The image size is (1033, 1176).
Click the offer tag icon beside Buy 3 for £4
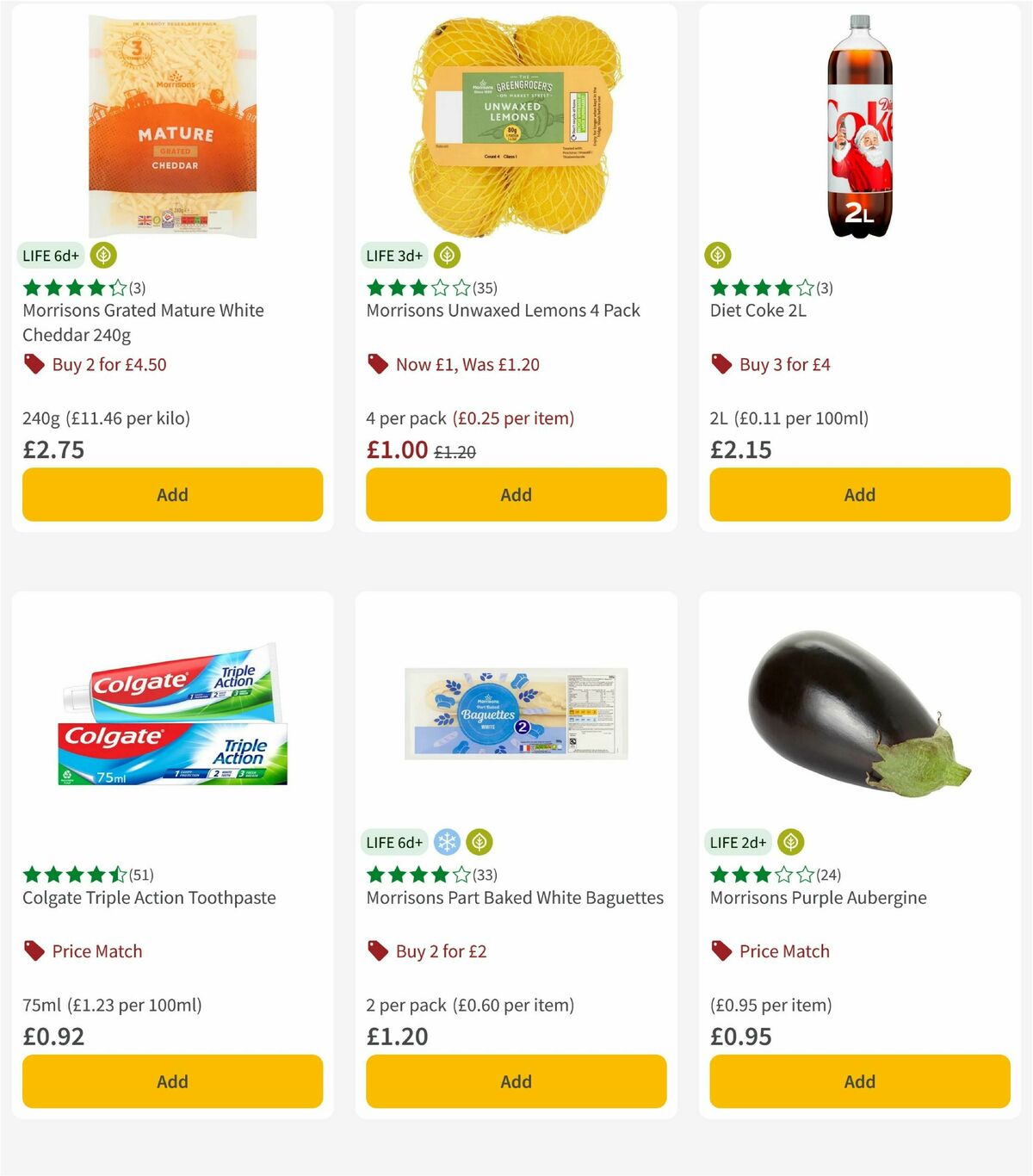coord(721,363)
